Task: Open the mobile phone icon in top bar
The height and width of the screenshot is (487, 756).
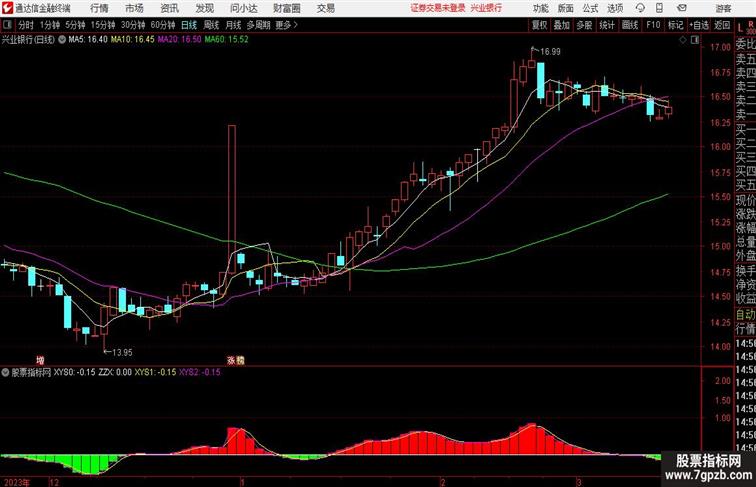Action: pyautogui.click(x=659, y=8)
